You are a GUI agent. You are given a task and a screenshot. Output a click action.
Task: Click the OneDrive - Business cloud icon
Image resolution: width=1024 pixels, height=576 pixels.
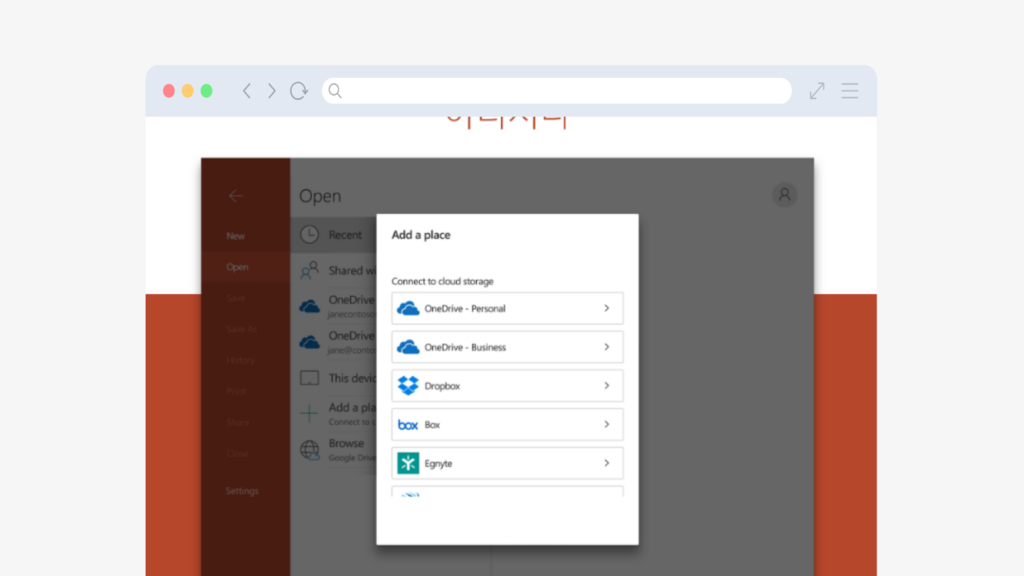[408, 347]
